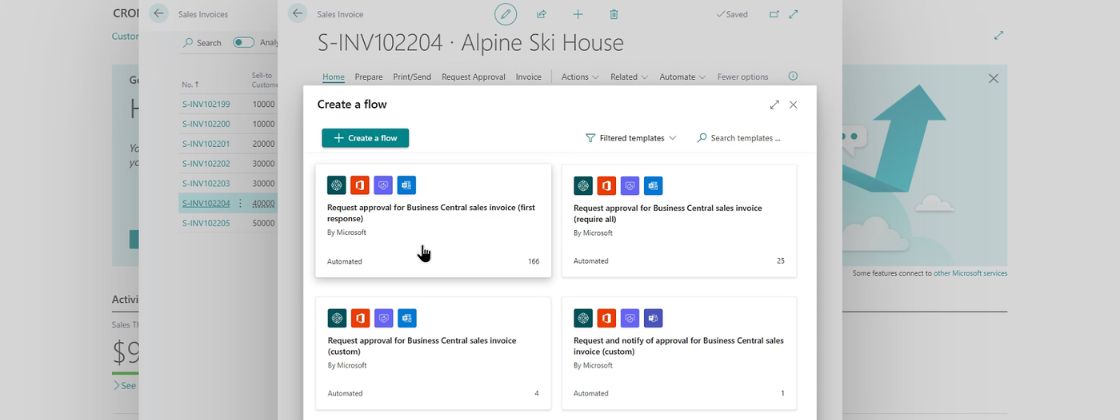Screen dimensions: 1120x420
Task: Open invoice S-INV102203 link
Action: click(x=206, y=184)
